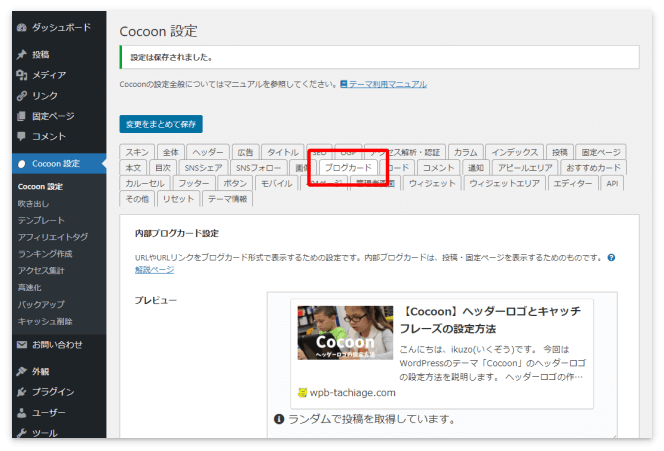Viewport: 664px width, 451px height.
Task: Open the お問い合わせ sidebar menu item
Action: click(x=59, y=345)
